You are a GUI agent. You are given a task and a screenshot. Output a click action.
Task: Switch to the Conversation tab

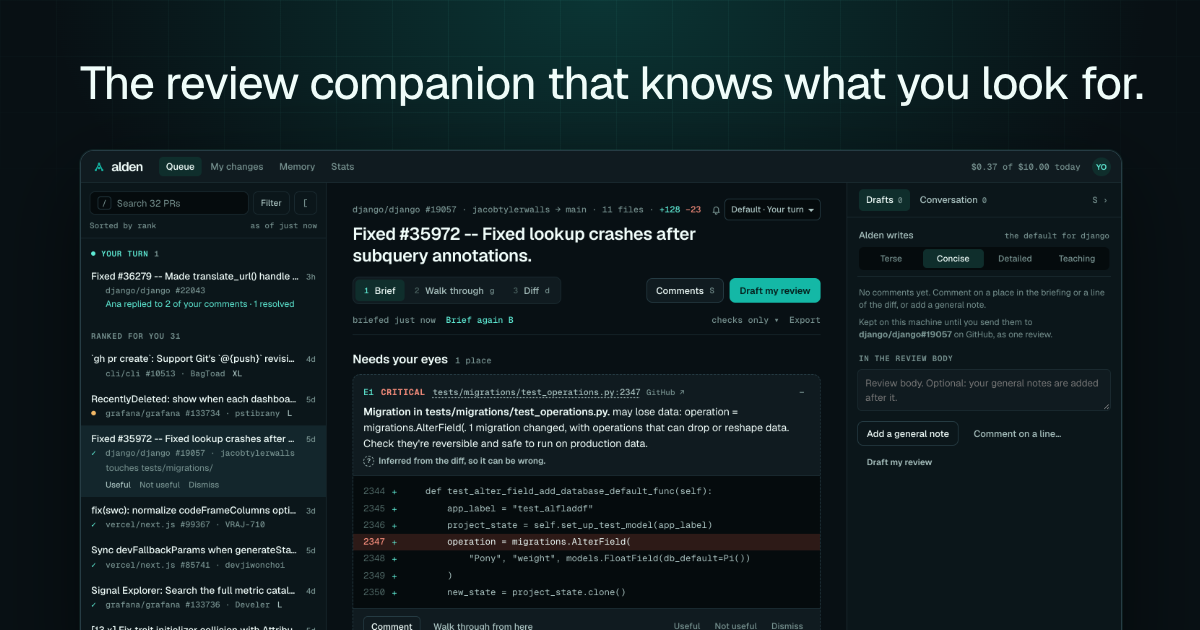(953, 200)
